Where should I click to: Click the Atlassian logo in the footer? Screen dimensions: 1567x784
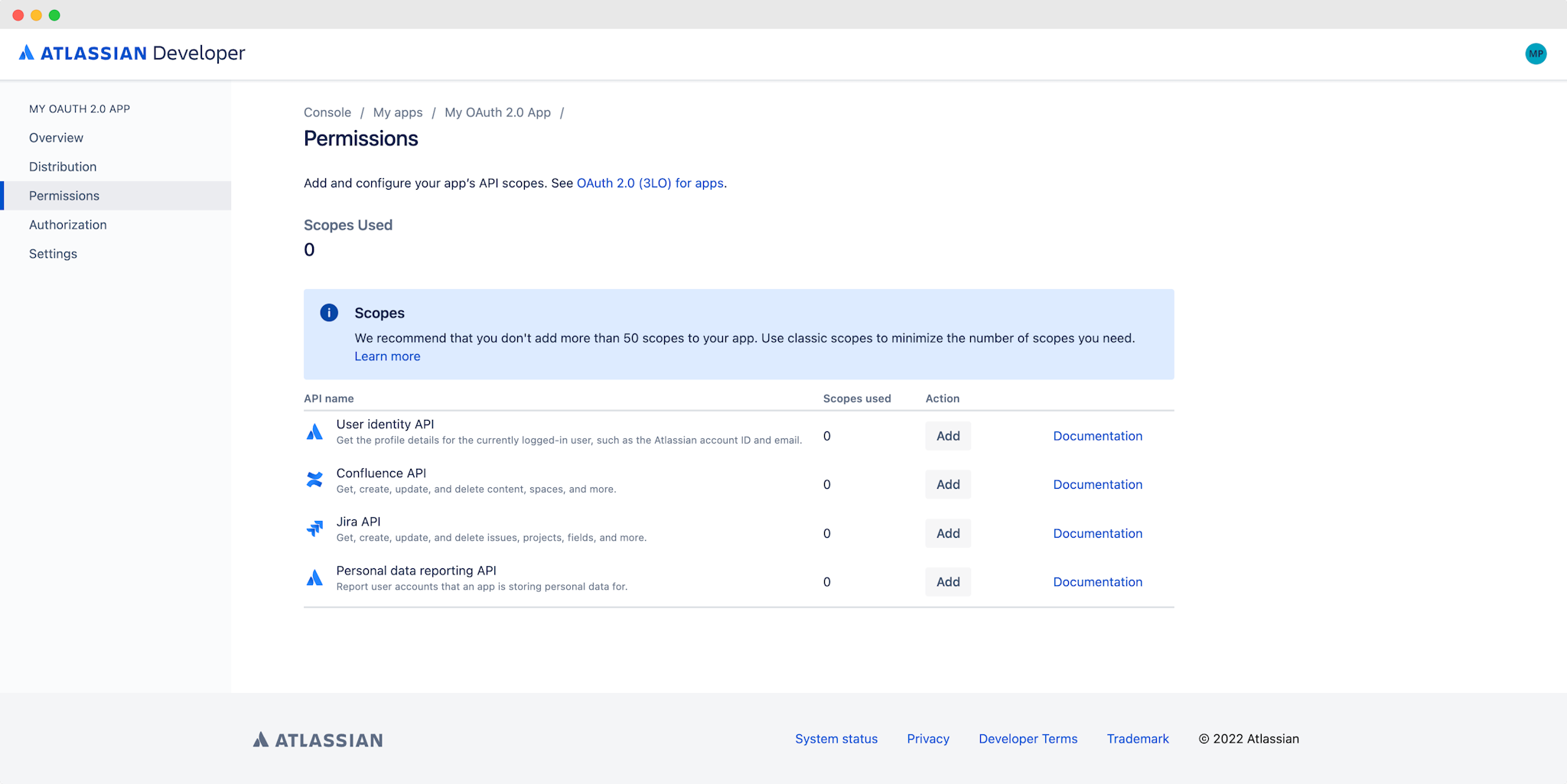click(x=318, y=740)
